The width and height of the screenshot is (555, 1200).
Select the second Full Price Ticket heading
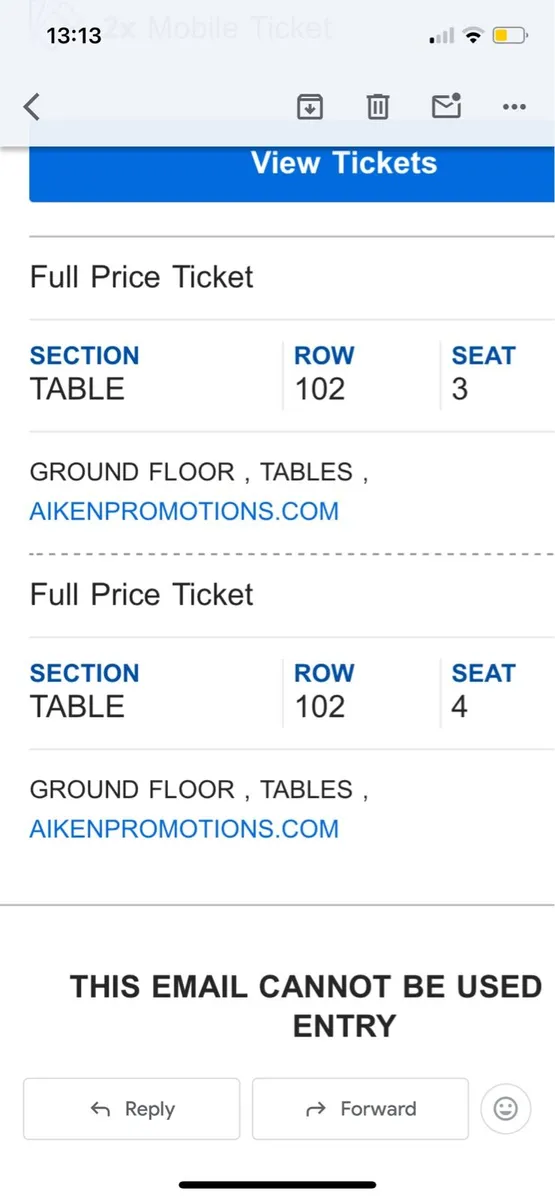[142, 595]
